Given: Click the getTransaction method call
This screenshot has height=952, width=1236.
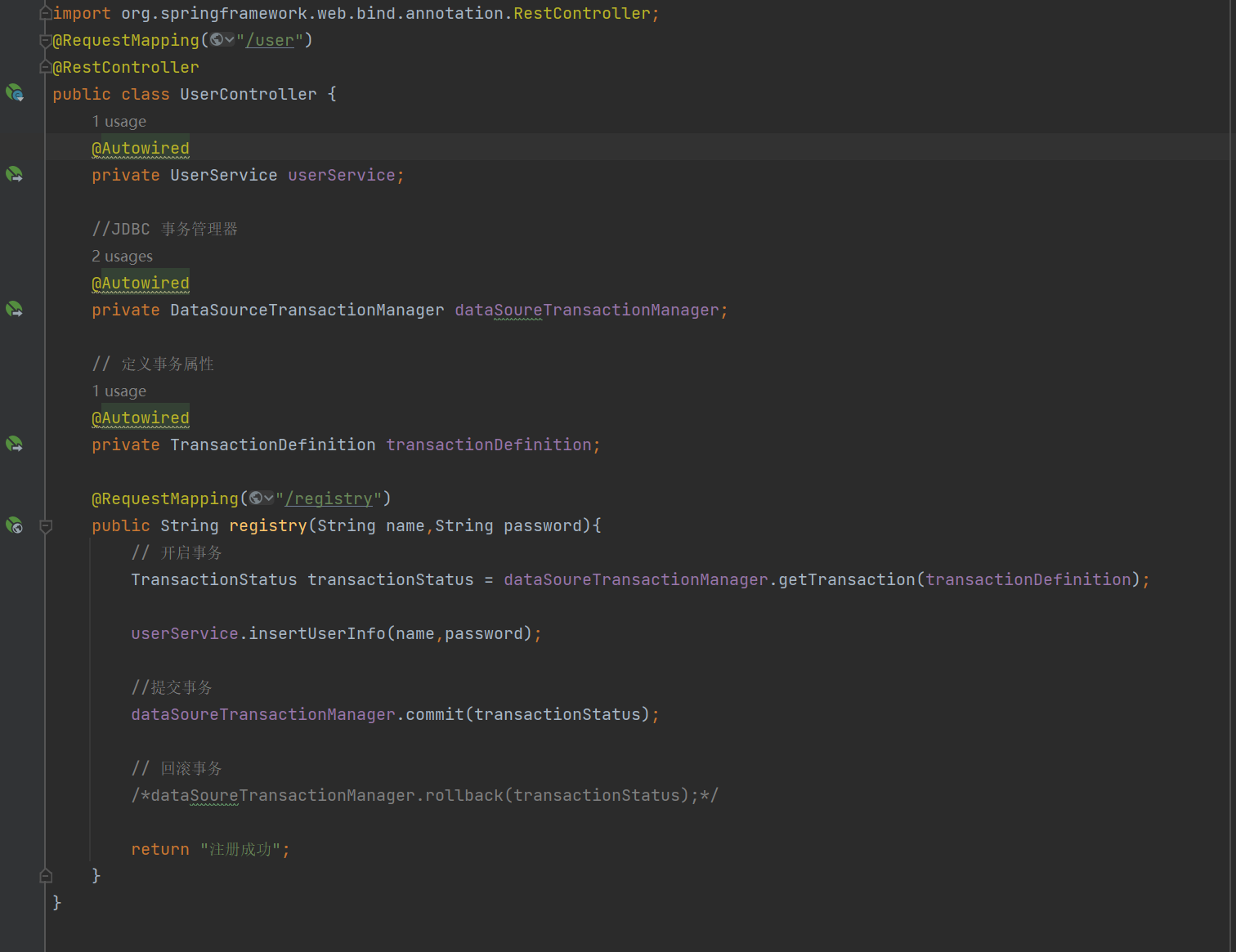Looking at the screenshot, I should 847,579.
